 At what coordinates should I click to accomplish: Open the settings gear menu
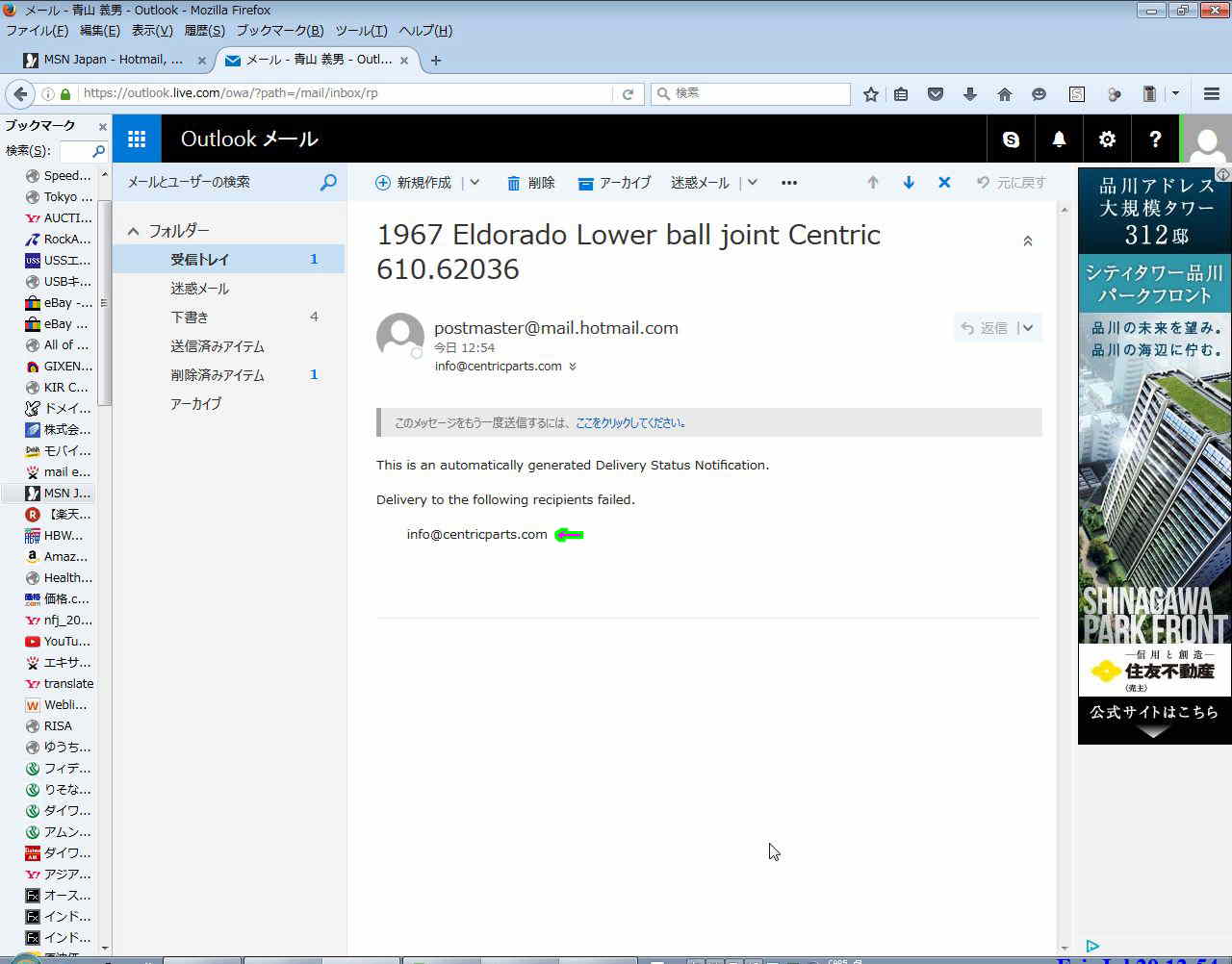coord(1107,140)
